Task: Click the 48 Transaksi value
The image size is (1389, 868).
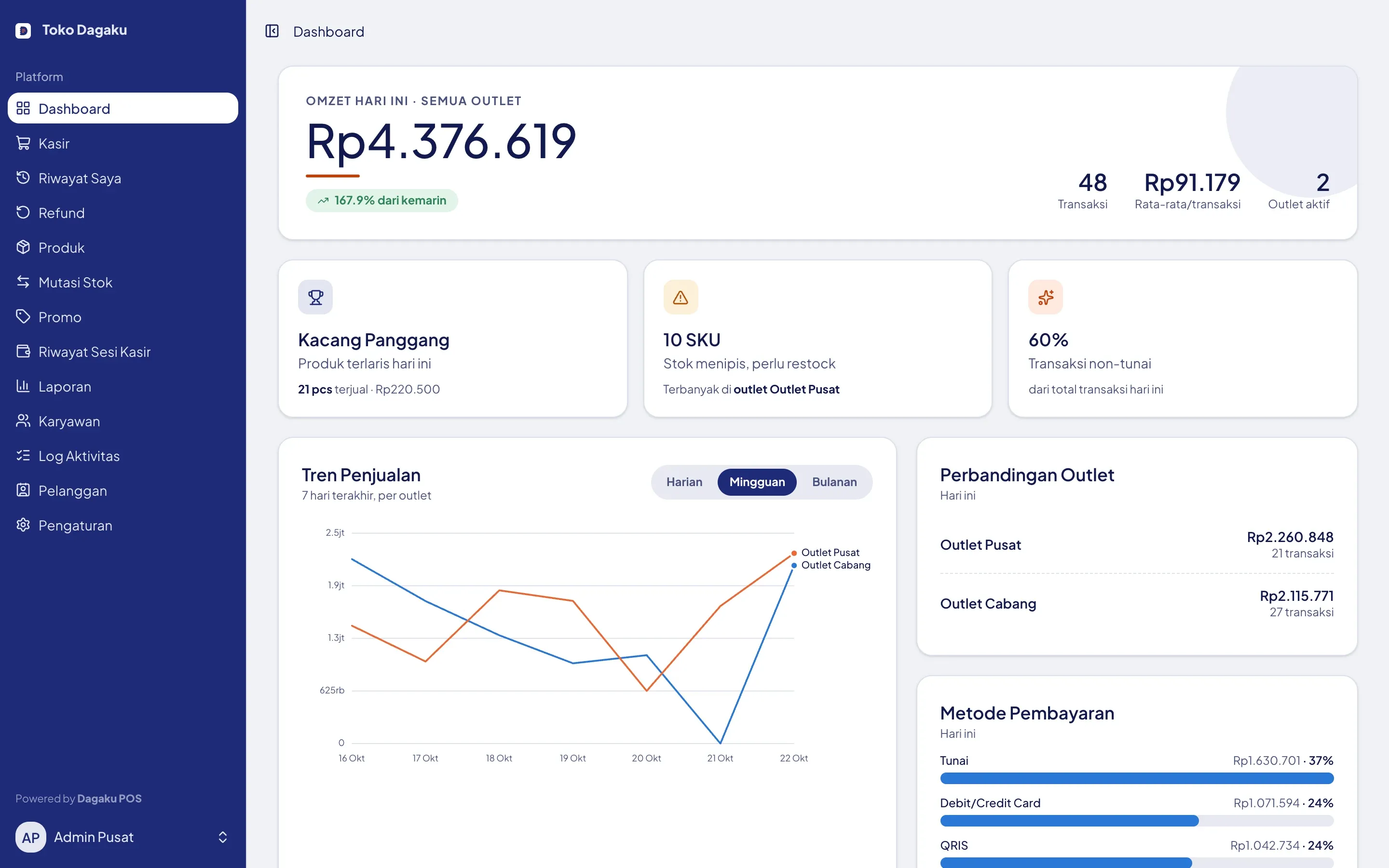Action: point(1092,183)
